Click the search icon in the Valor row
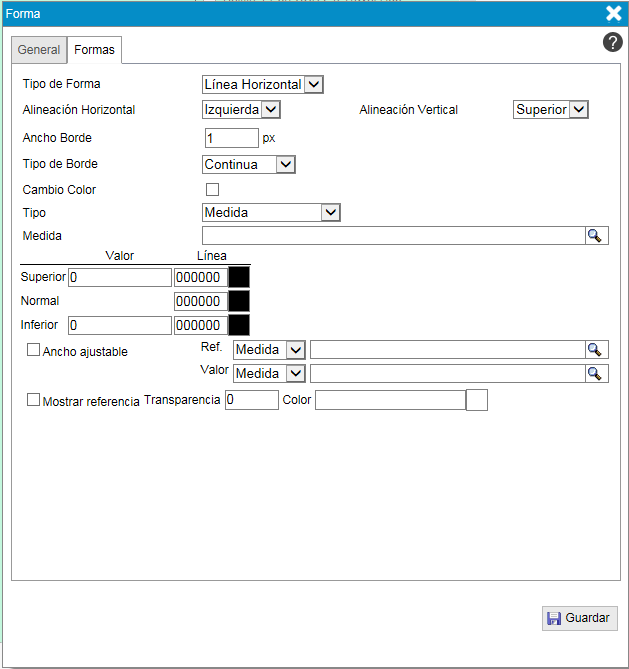629x669 pixels. point(596,373)
